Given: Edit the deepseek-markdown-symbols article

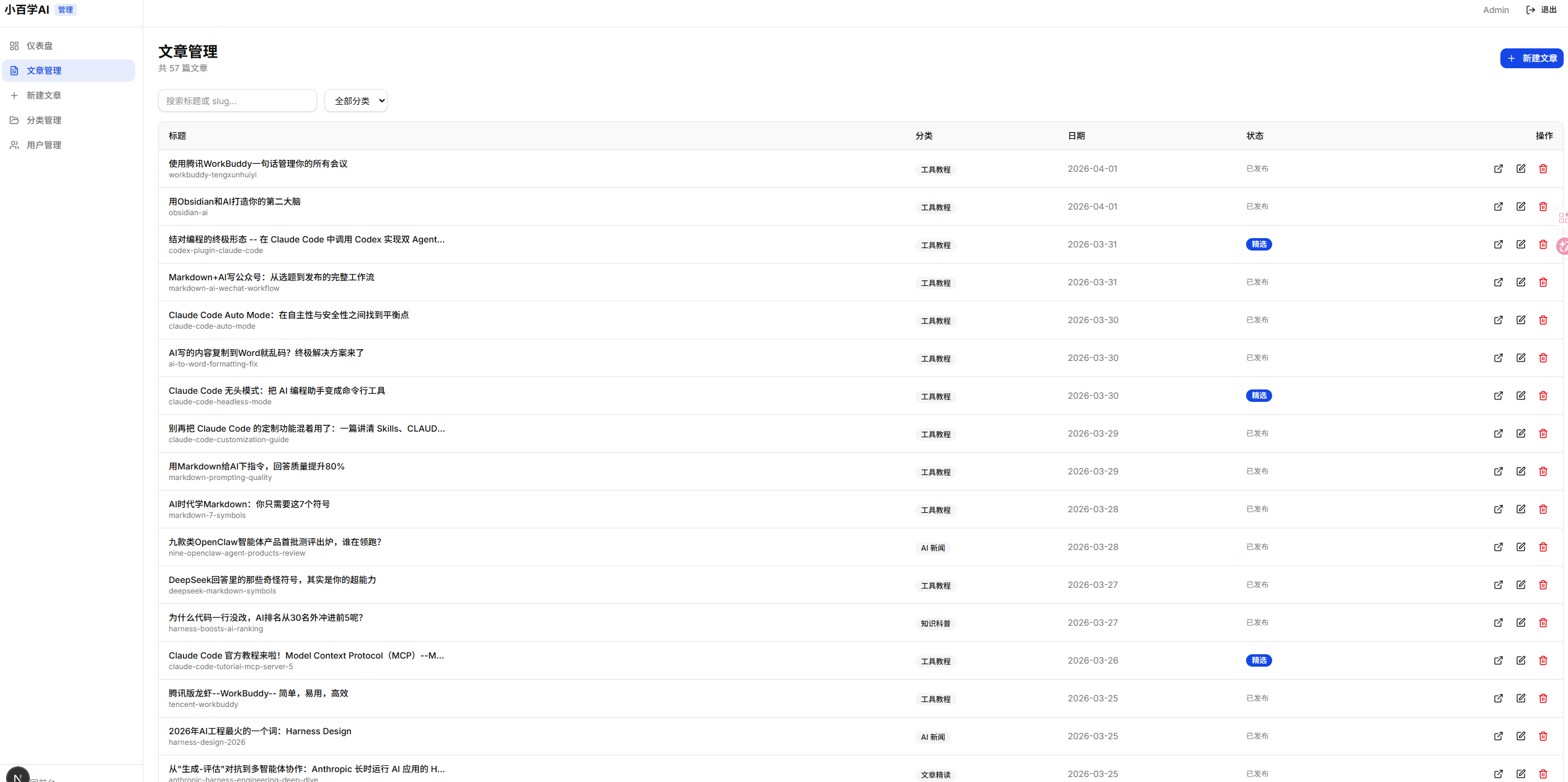Looking at the screenshot, I should (1520, 585).
